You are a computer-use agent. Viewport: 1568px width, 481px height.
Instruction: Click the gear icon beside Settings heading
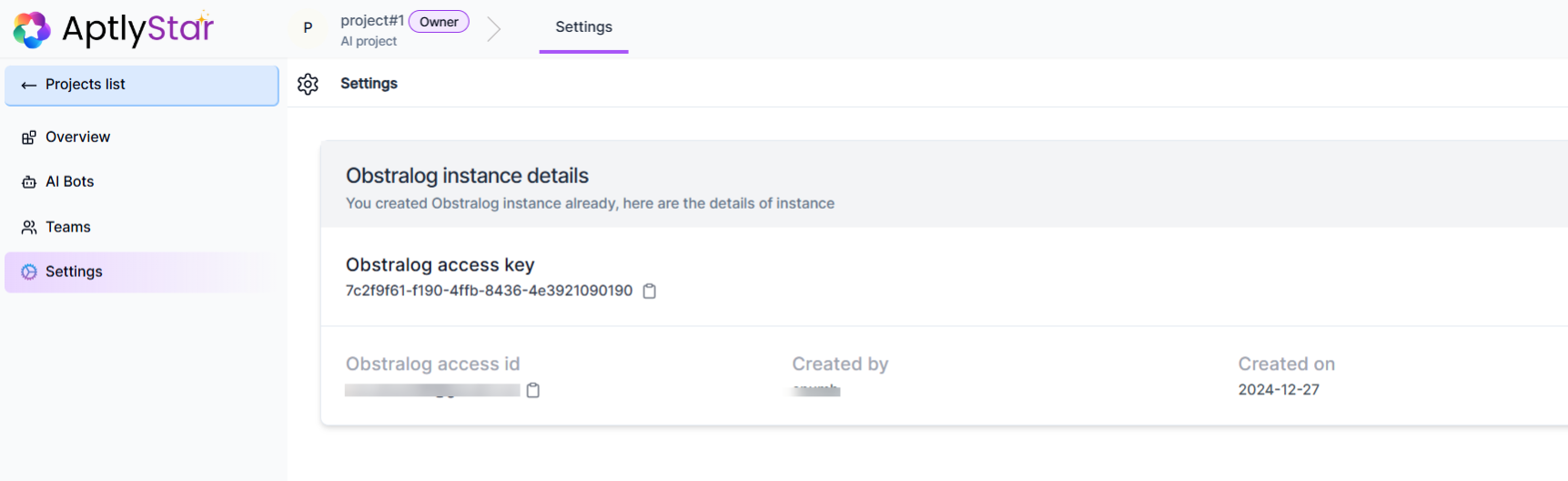[x=308, y=84]
